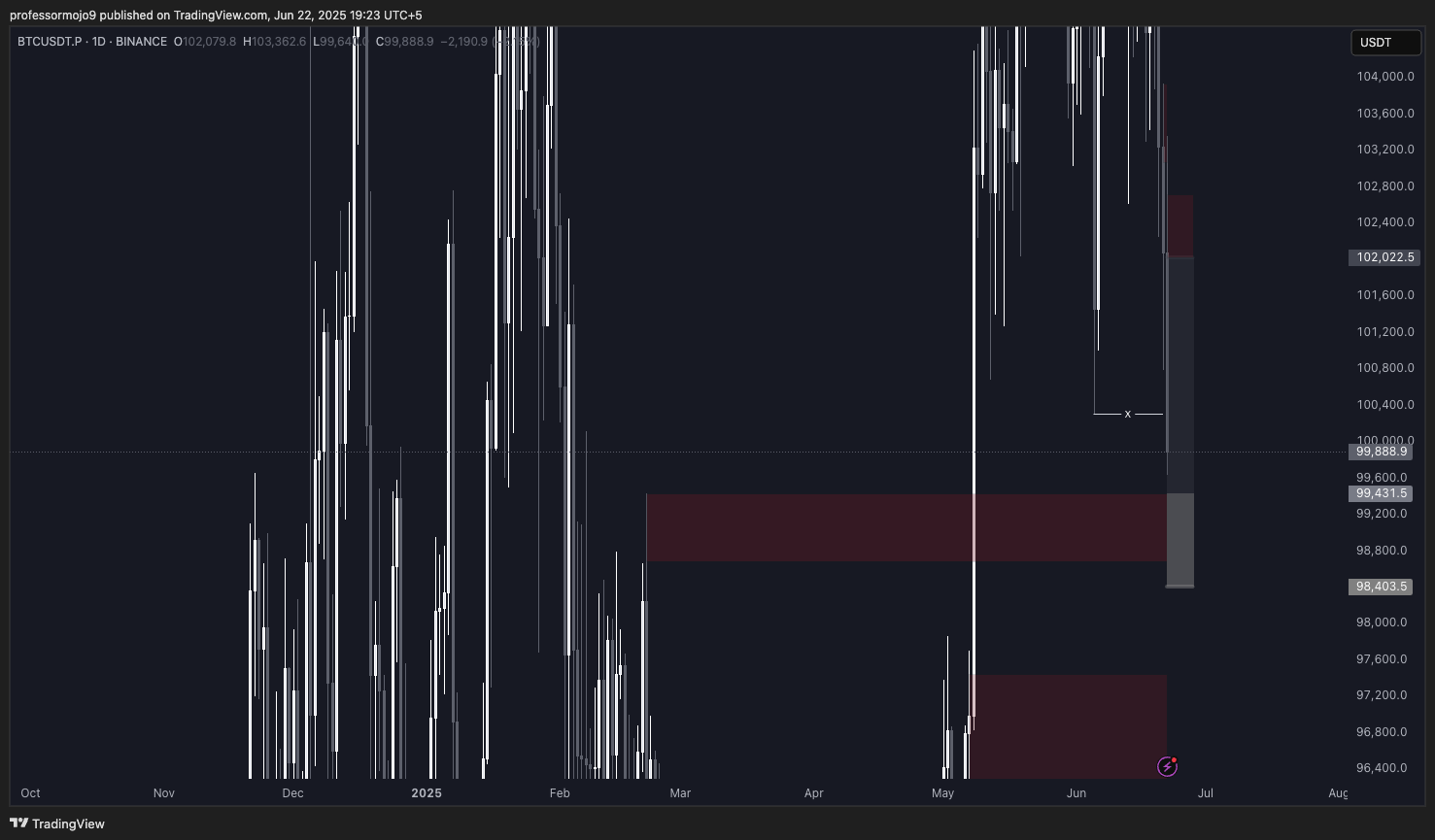The image size is (1435, 840).
Task: Select the light gray target box above 98,403.5
Action: (x=1179, y=540)
